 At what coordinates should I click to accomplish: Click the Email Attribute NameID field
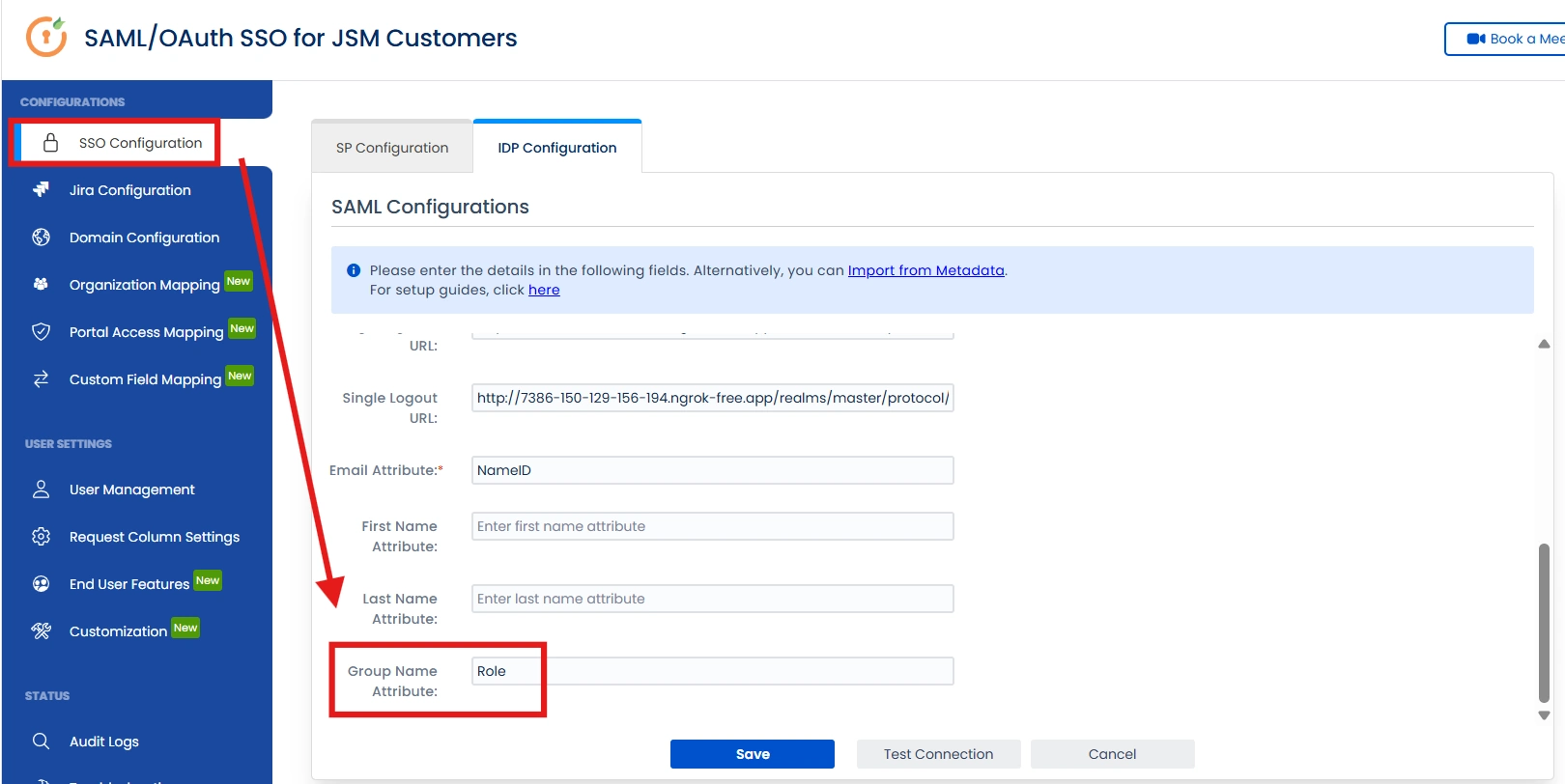[x=713, y=470]
